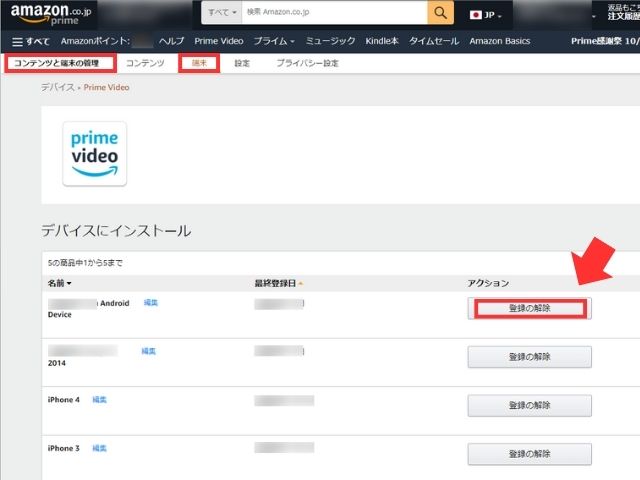The height and width of the screenshot is (480, 640).
Task: Click Prime Video breadcrumb text
Action: coord(107,87)
